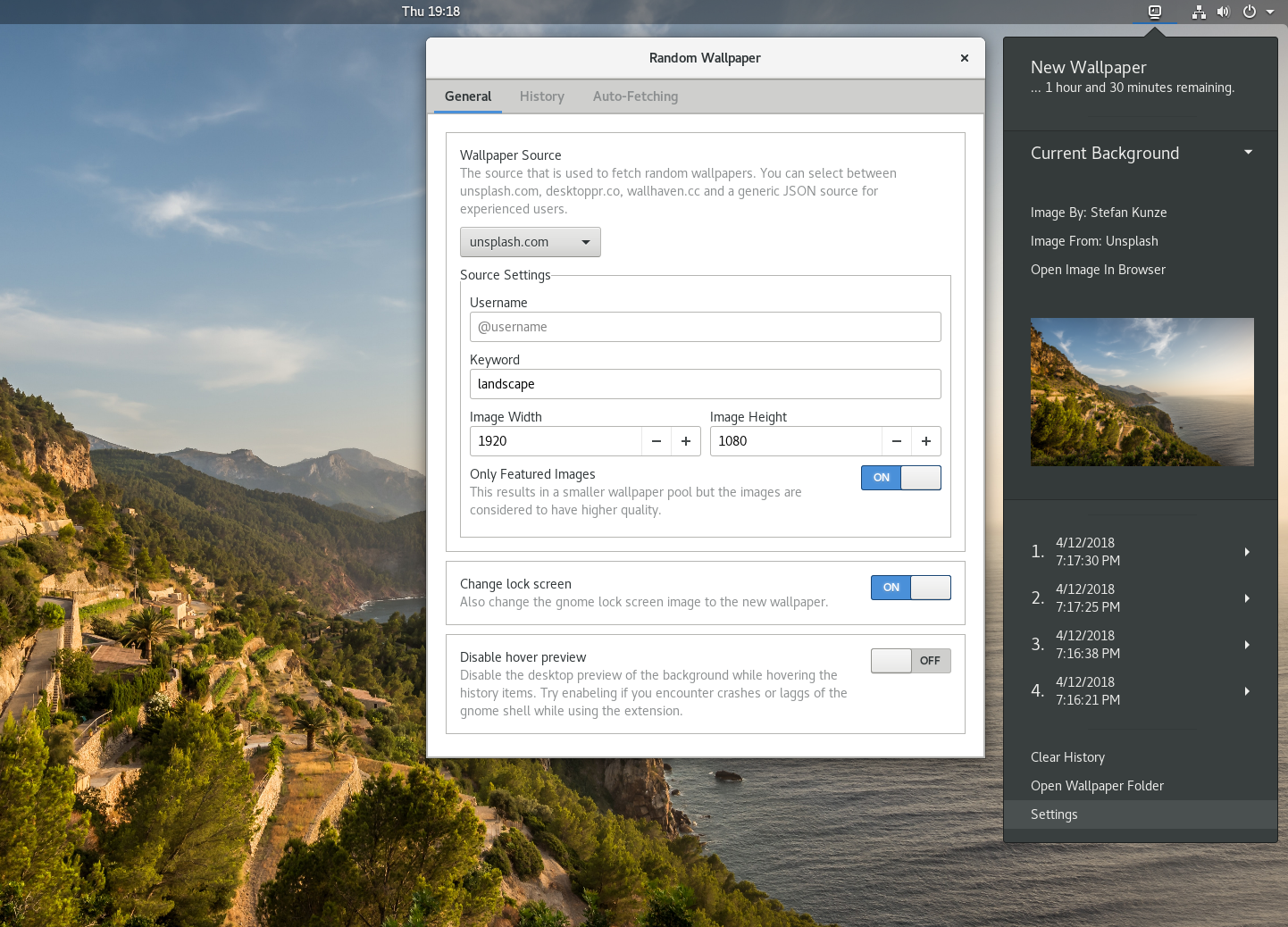1288x927 pixels.
Task: Click Open Image In Browser
Action: click(x=1098, y=270)
